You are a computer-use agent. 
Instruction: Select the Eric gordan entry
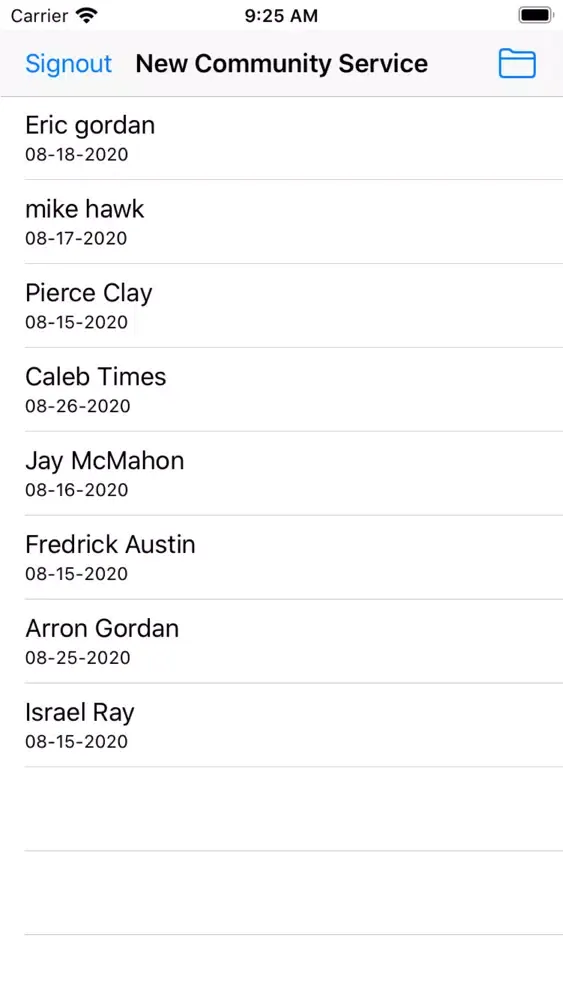tap(281, 138)
